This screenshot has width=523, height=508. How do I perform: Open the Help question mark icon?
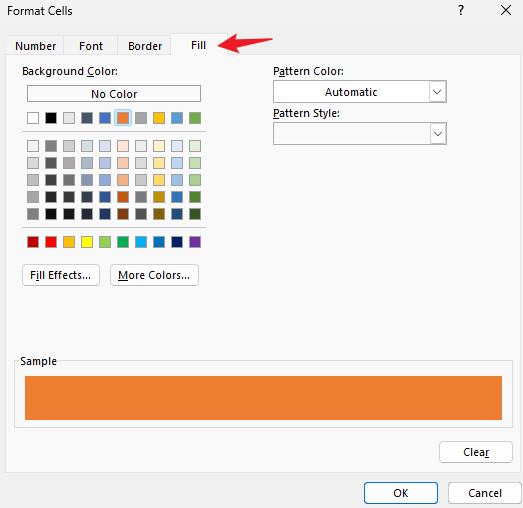click(461, 10)
